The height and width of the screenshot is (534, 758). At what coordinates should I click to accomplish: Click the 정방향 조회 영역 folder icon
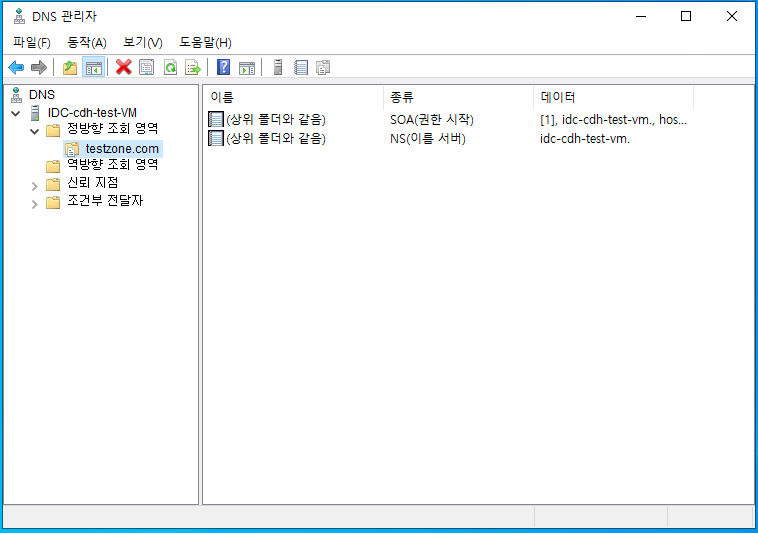(x=53, y=130)
